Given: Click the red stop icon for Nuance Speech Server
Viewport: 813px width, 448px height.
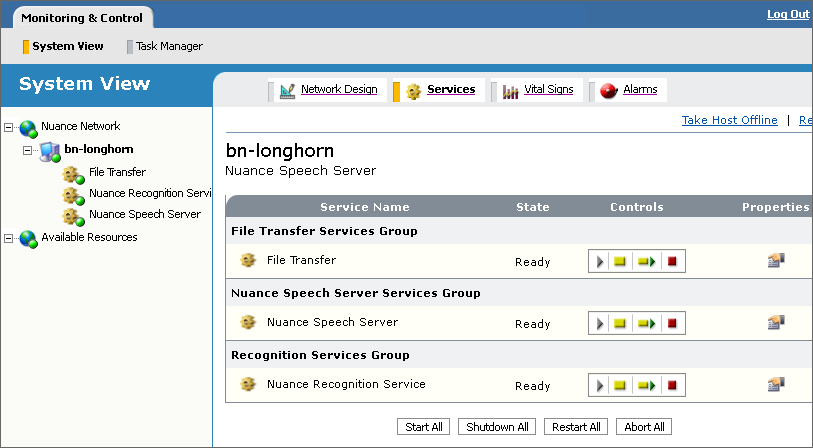Looking at the screenshot, I should click(672, 324).
